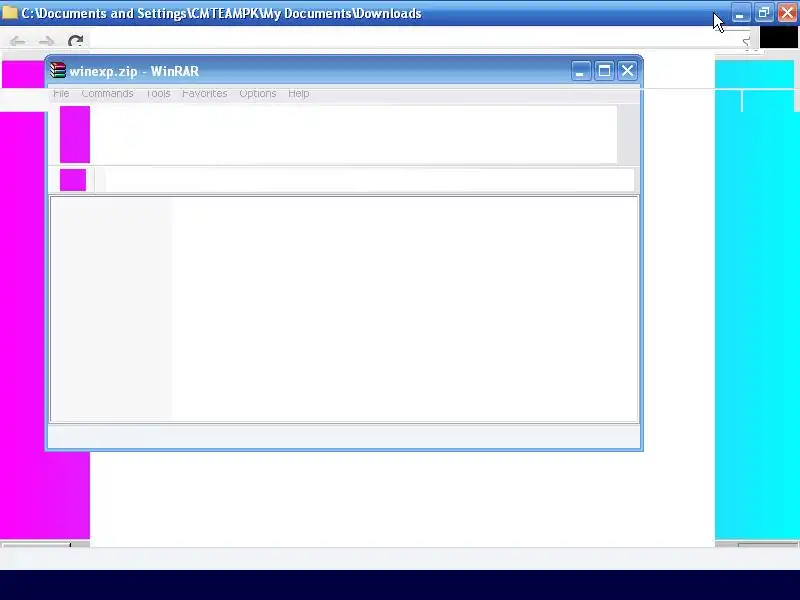This screenshot has height=600, width=800.
Task: Click the WinRAR archive path field
Action: 369,180
